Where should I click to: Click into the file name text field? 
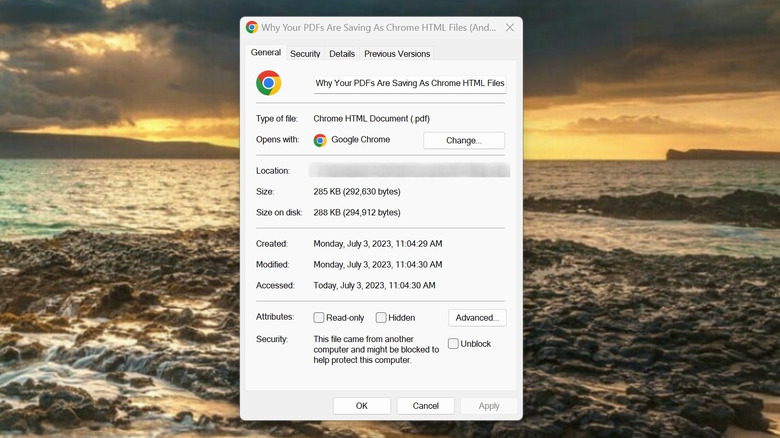(x=409, y=83)
